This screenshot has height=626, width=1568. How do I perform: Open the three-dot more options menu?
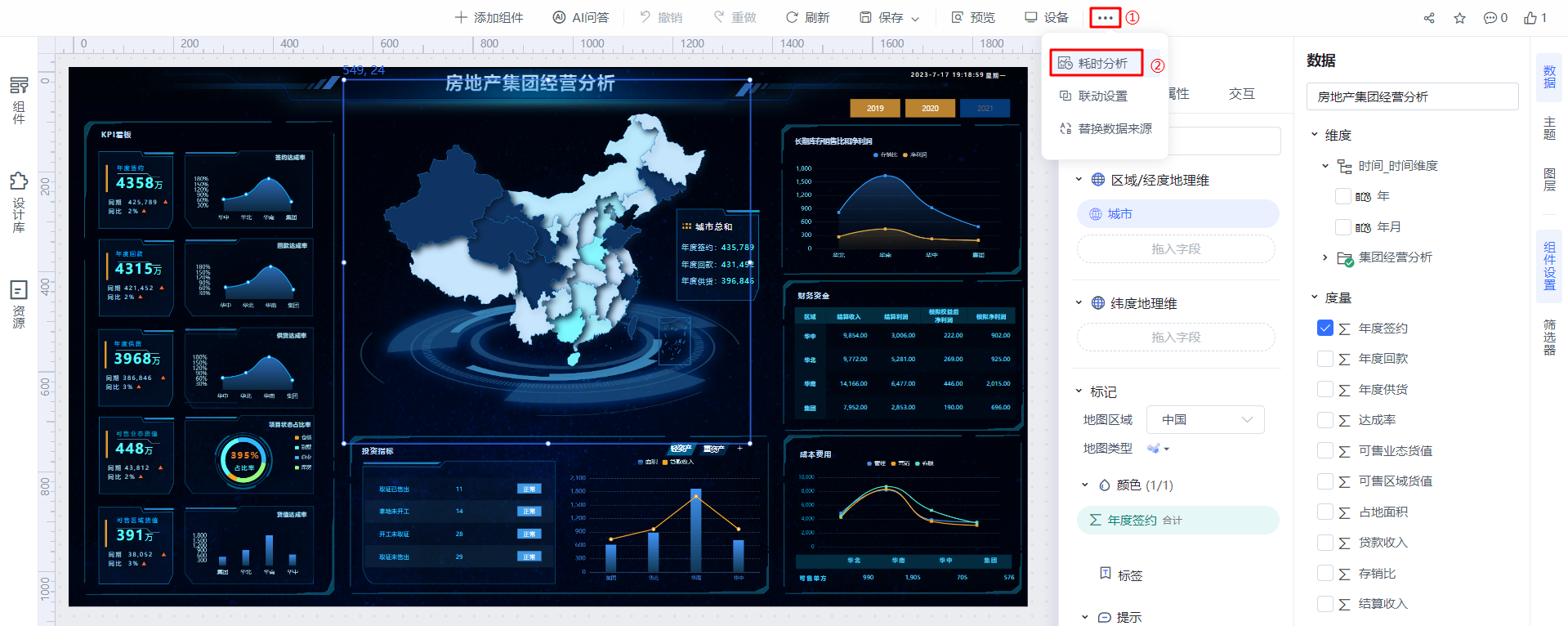(x=1105, y=17)
